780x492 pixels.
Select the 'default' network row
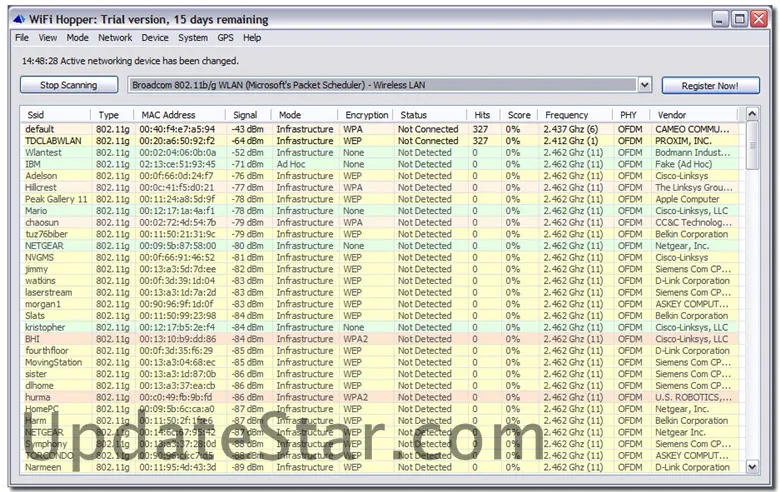(383, 129)
